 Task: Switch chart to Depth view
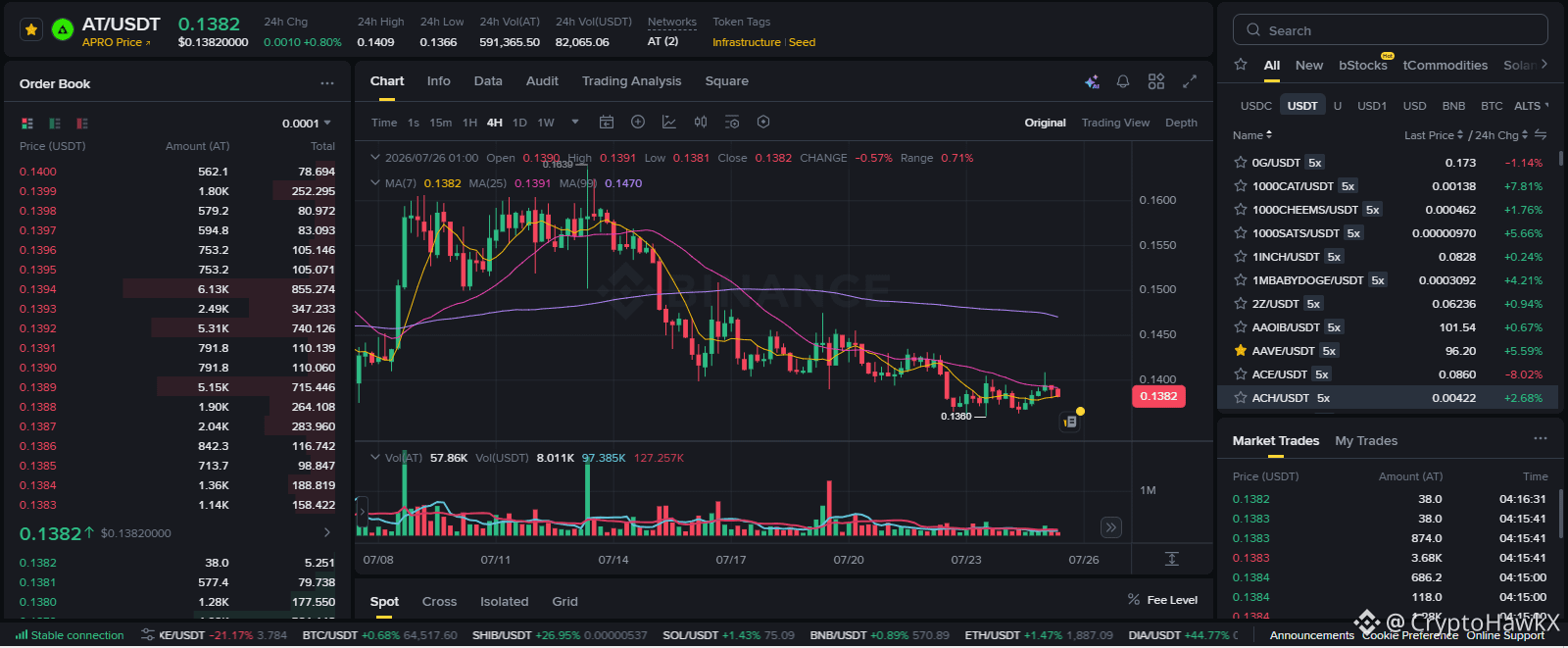click(1181, 123)
